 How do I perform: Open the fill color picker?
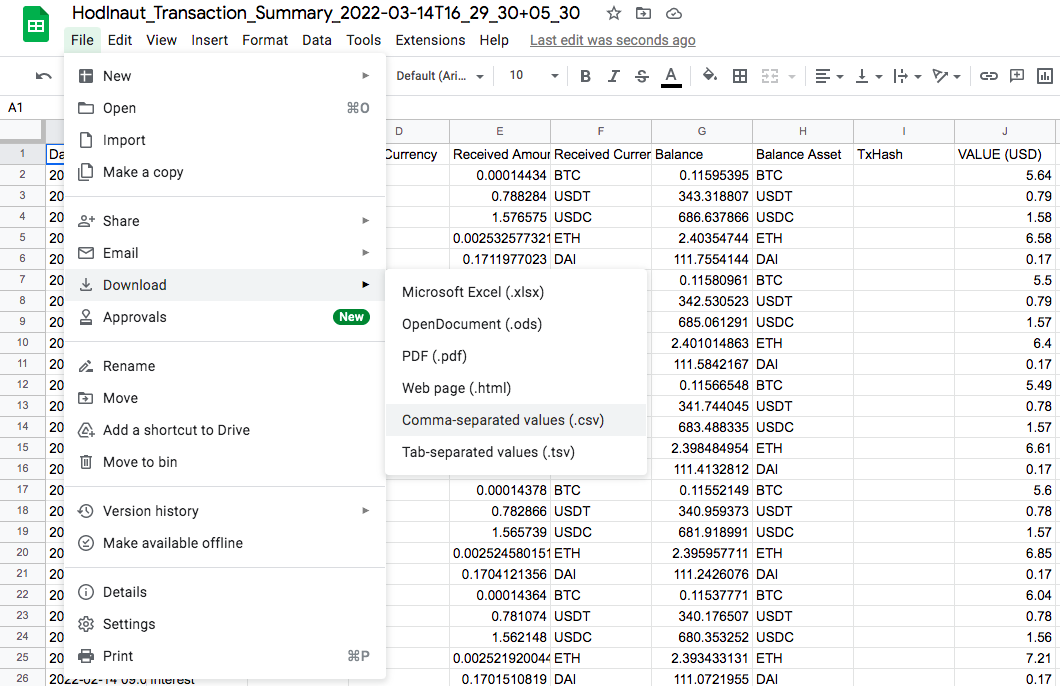(x=709, y=76)
